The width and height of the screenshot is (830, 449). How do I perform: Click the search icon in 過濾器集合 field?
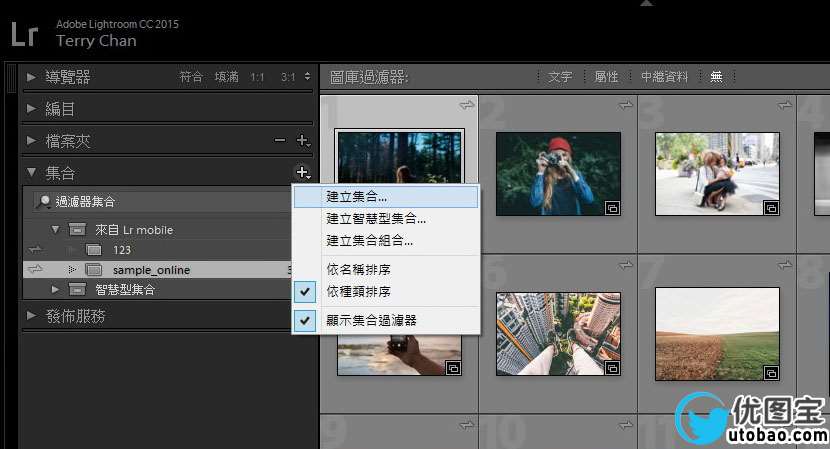44,201
